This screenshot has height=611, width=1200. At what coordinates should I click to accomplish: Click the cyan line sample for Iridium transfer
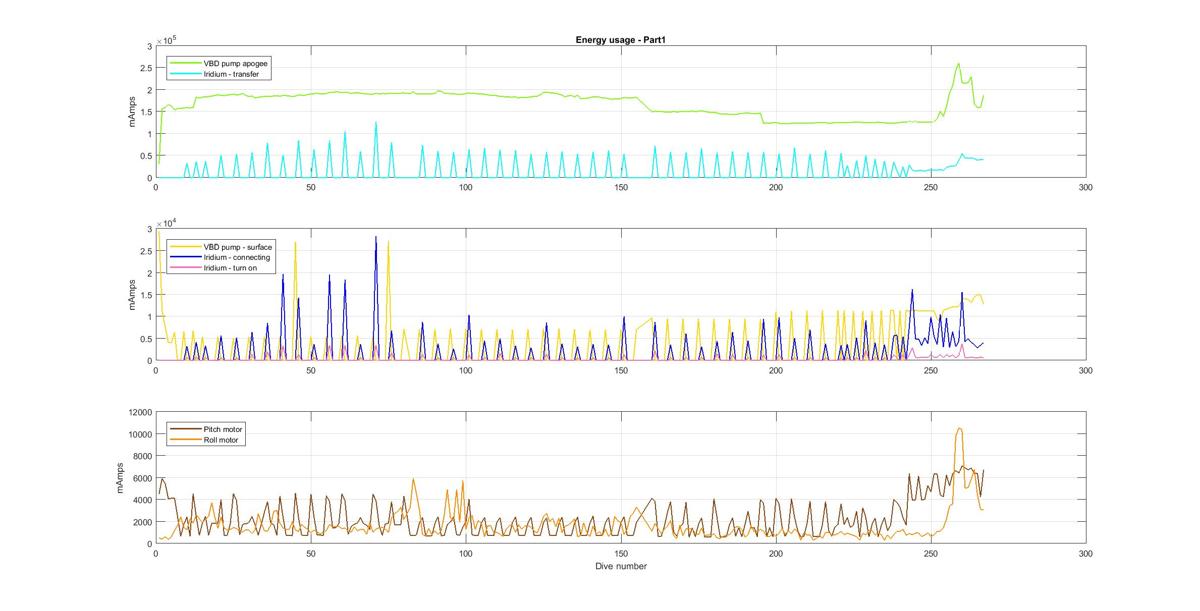pyautogui.click(x=186, y=75)
